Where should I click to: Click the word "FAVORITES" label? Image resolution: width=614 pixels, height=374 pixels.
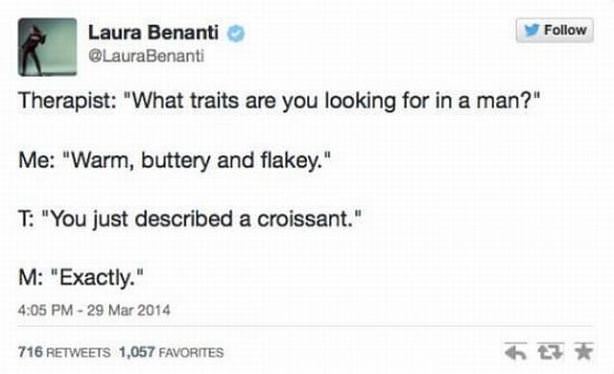191,352
